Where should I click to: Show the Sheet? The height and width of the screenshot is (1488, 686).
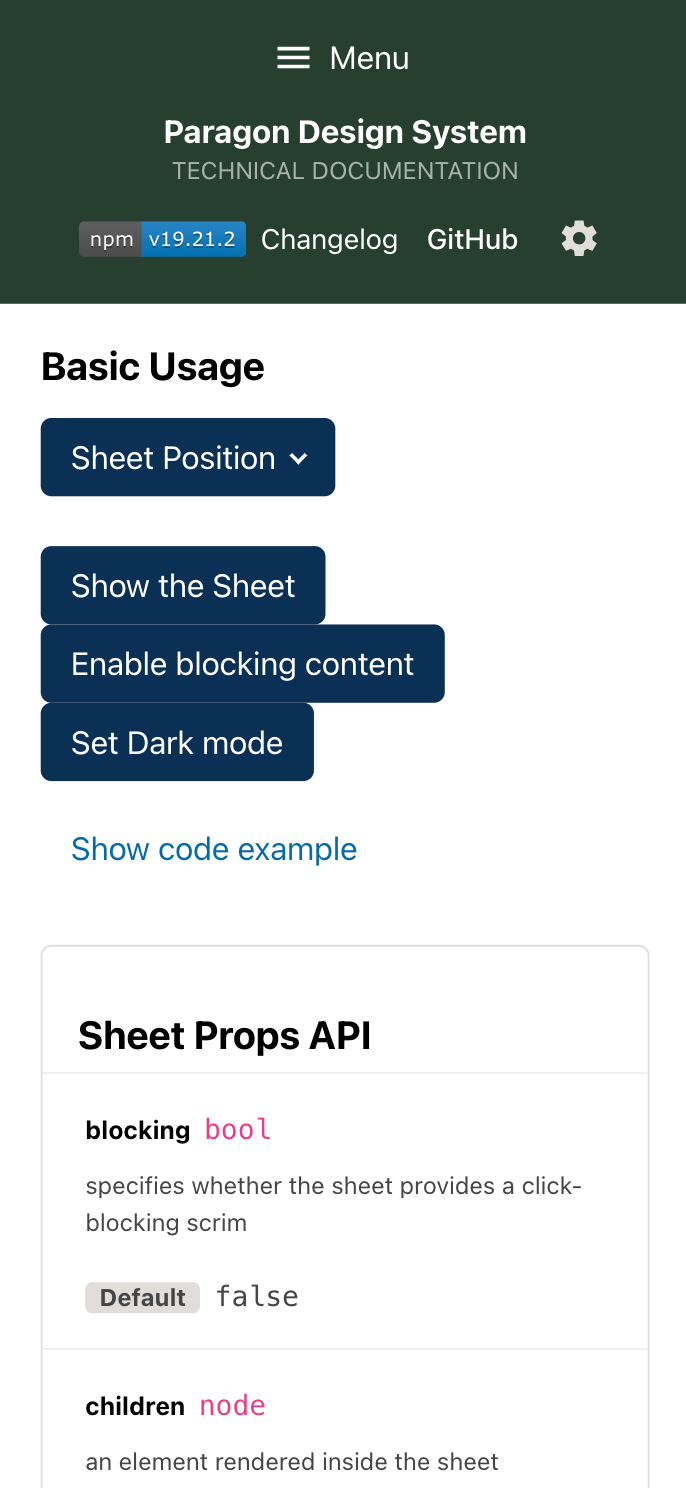click(x=183, y=585)
